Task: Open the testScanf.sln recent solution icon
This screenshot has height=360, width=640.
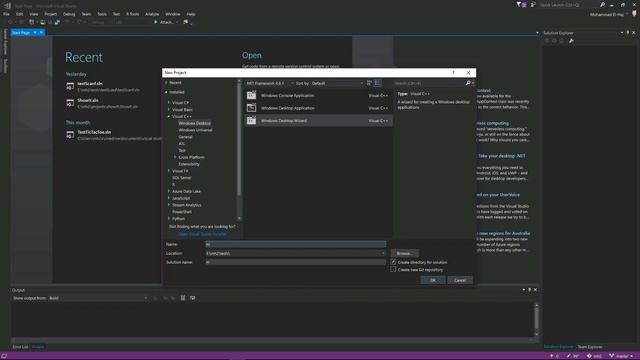Action: (x=70, y=86)
